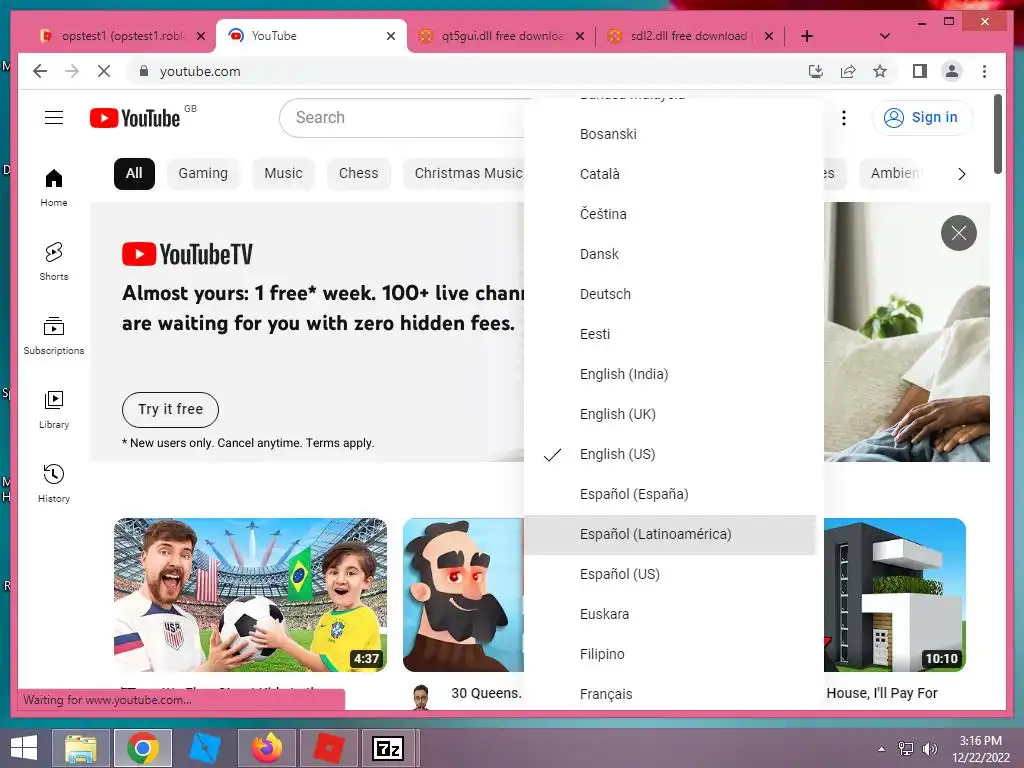This screenshot has width=1024, height=768.
Task: Select checked English (US) language
Action: [670, 454]
